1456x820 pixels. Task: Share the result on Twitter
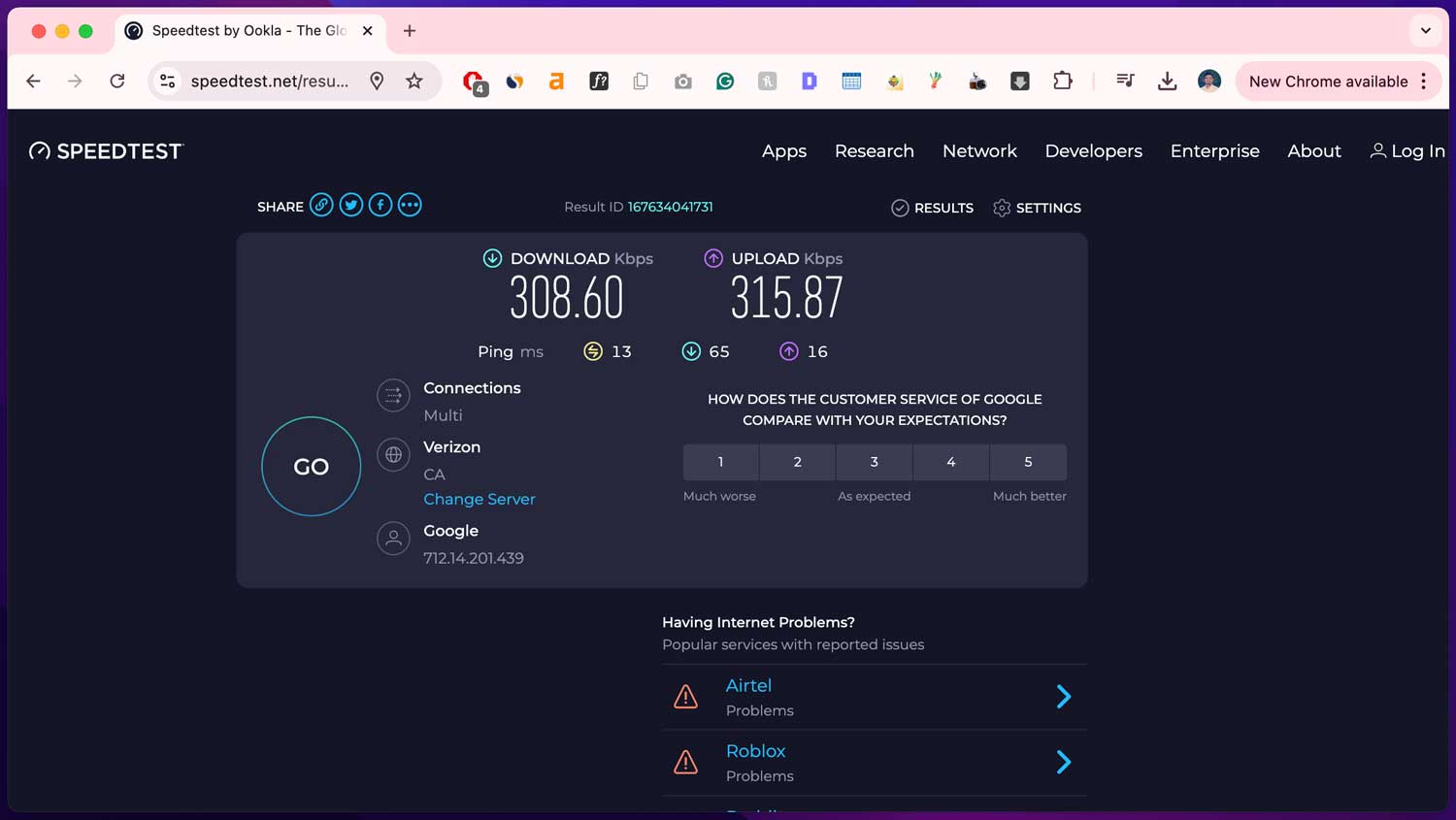pos(350,205)
